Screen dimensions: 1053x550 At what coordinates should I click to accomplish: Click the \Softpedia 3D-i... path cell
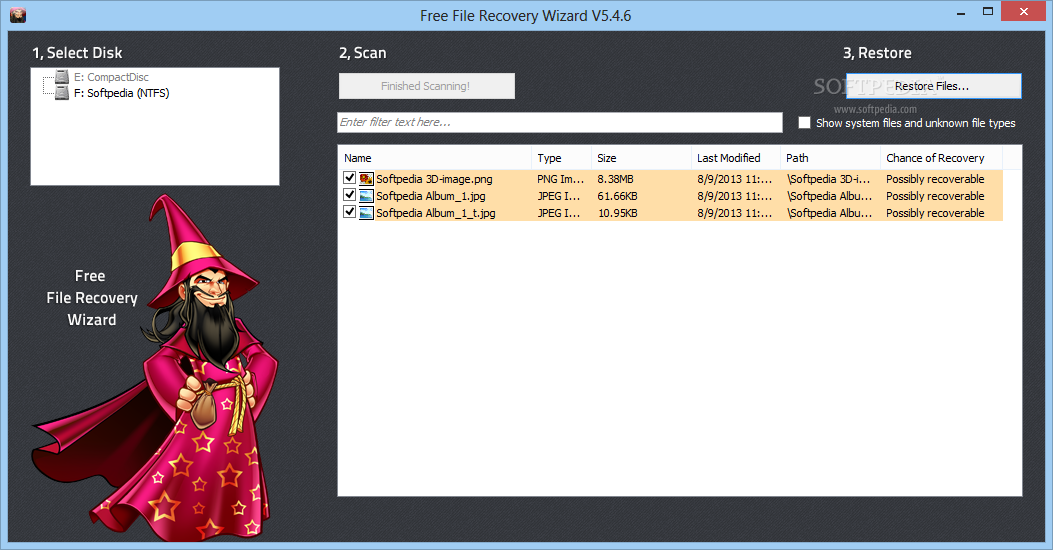tap(829, 179)
